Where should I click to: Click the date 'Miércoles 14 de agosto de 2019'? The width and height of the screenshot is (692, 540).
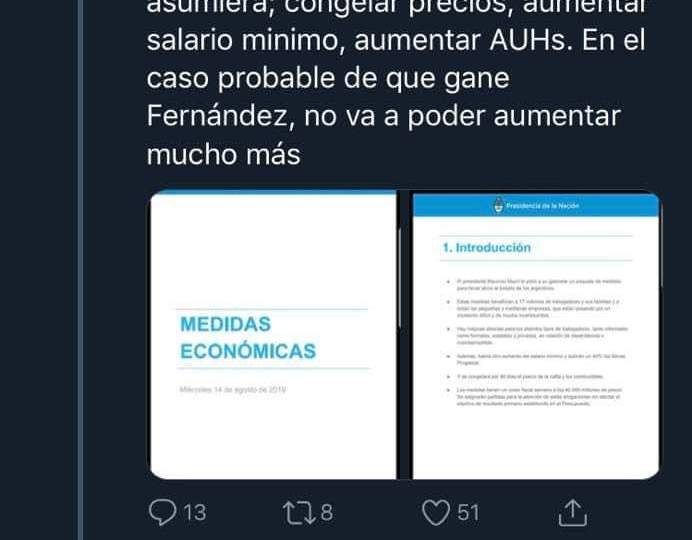(233, 390)
